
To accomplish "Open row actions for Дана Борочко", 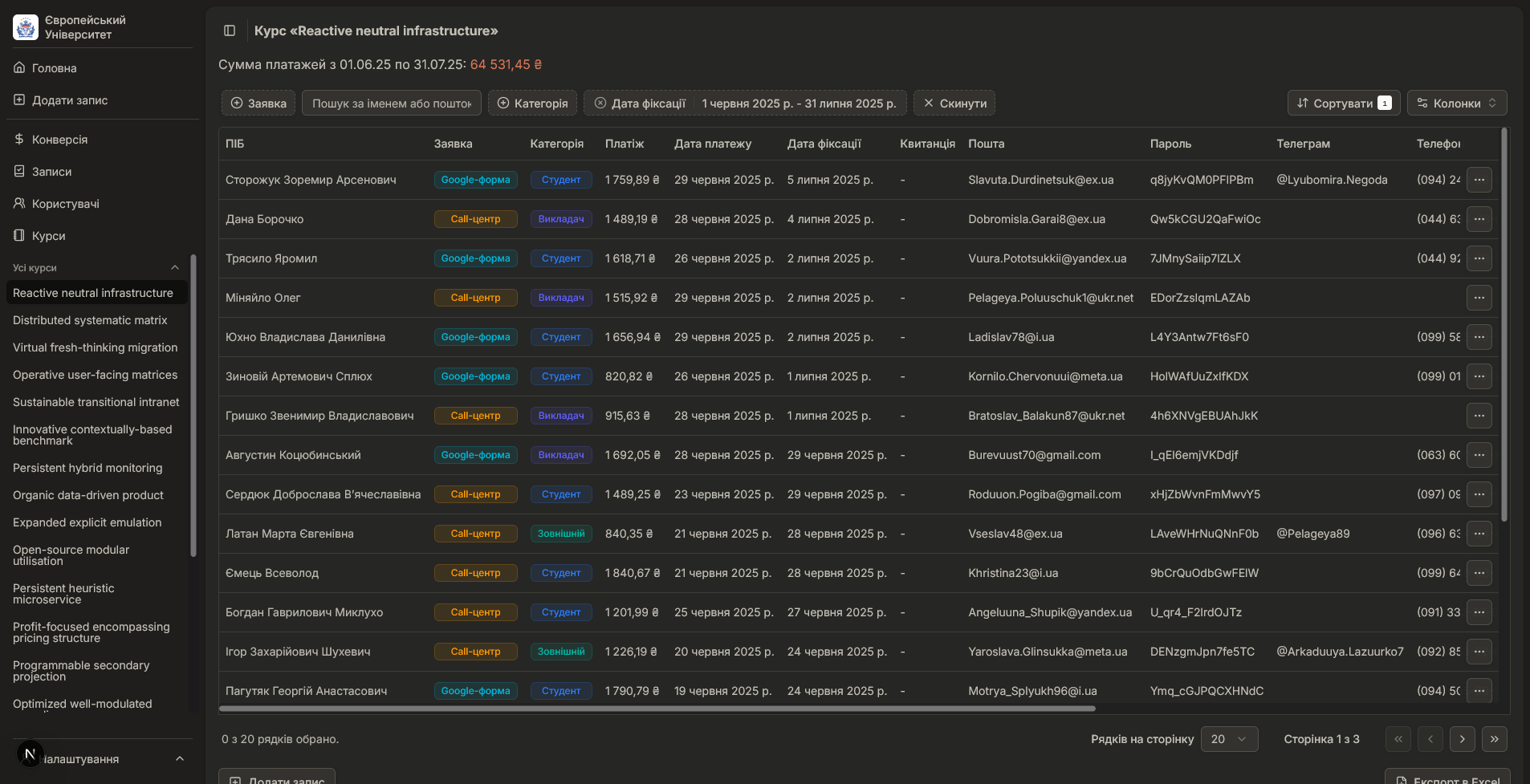I will 1479,219.
